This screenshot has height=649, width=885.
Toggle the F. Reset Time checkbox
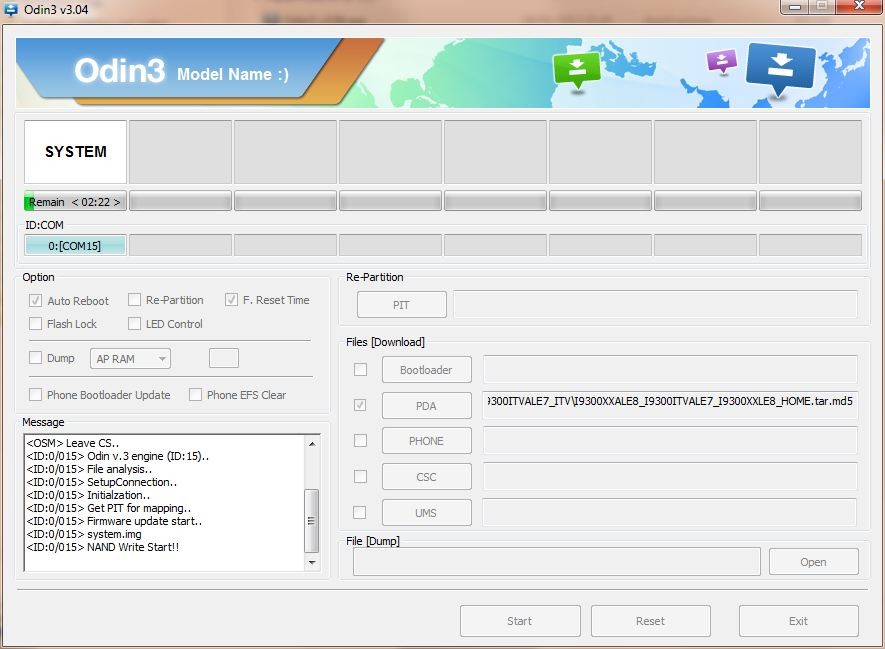click(x=231, y=300)
